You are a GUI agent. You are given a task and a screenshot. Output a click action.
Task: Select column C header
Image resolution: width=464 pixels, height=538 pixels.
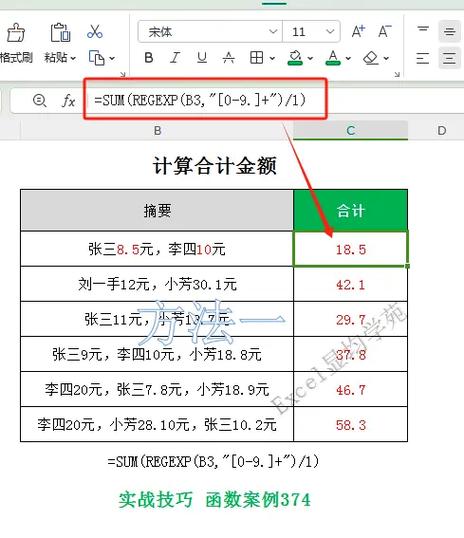[350, 131]
